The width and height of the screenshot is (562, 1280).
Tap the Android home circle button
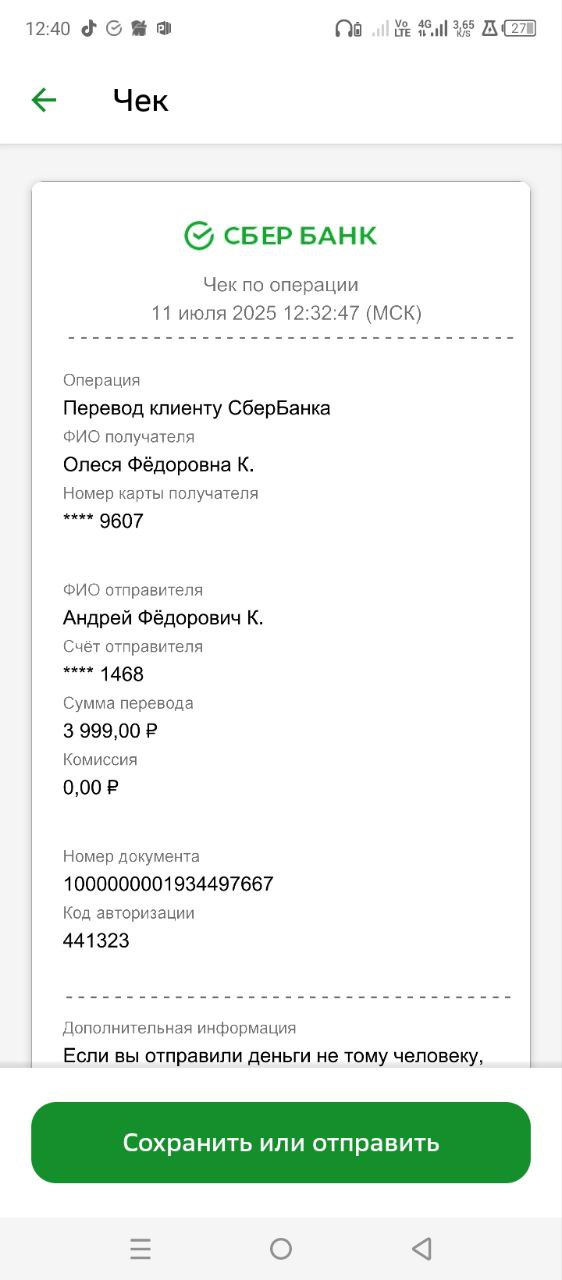(x=281, y=1248)
